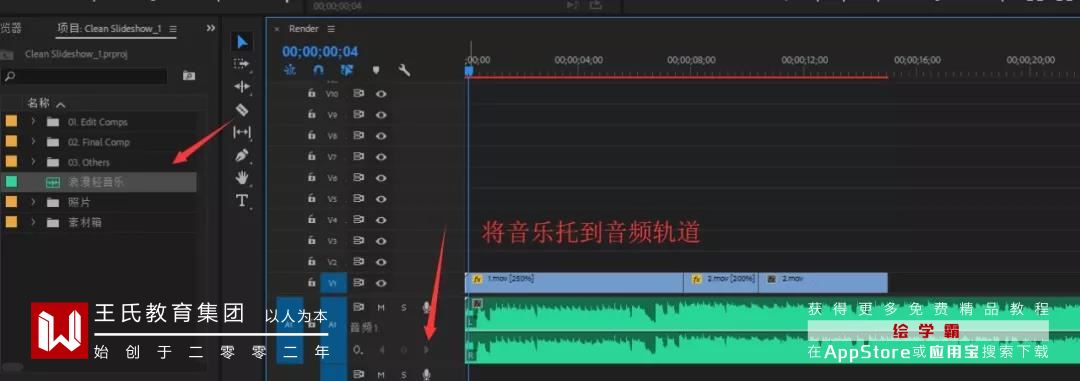Image resolution: width=1080 pixels, height=381 pixels.
Task: Click the find bin icon beside search
Action: pyautogui.click(x=189, y=76)
